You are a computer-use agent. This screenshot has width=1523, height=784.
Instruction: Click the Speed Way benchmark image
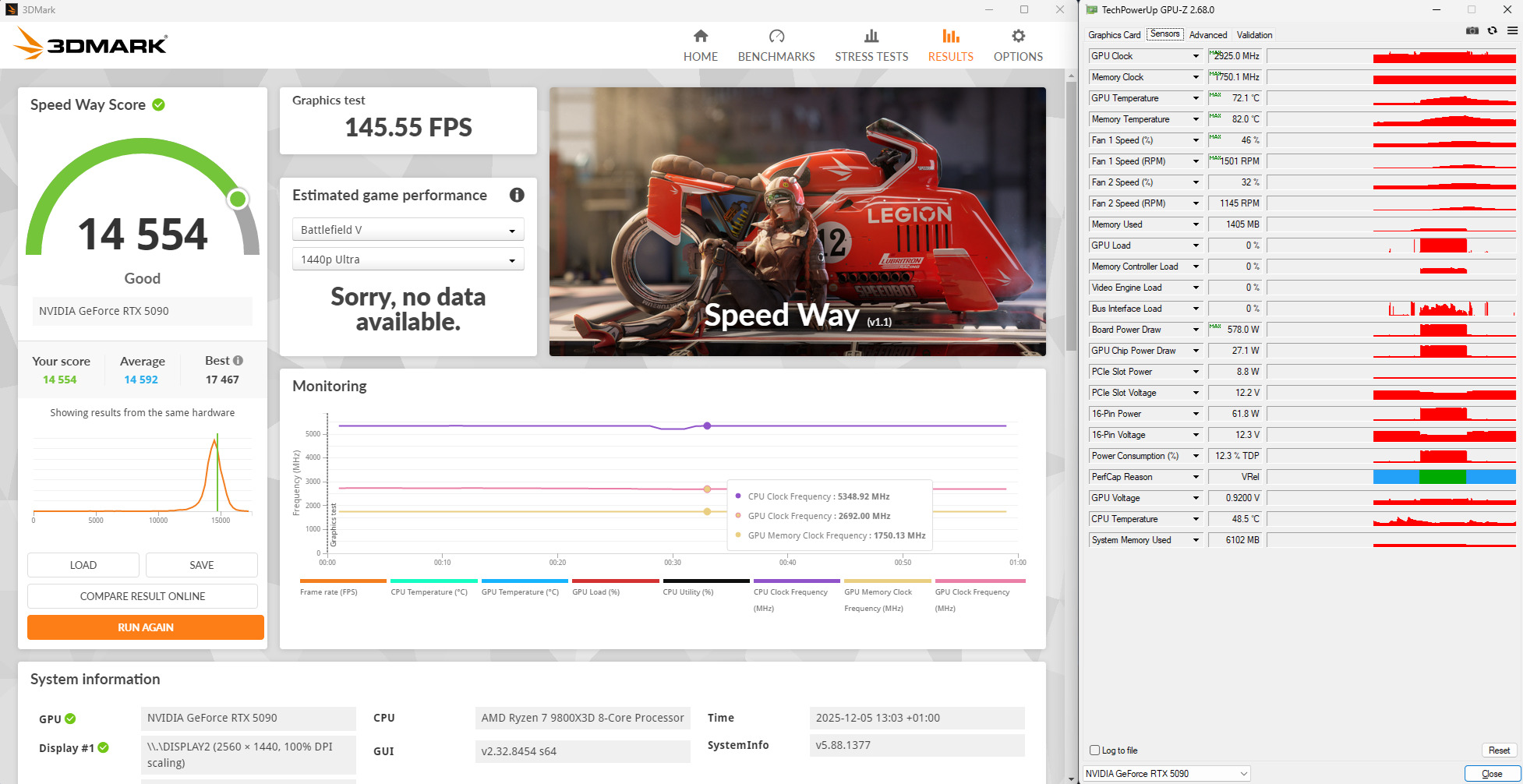(x=797, y=222)
